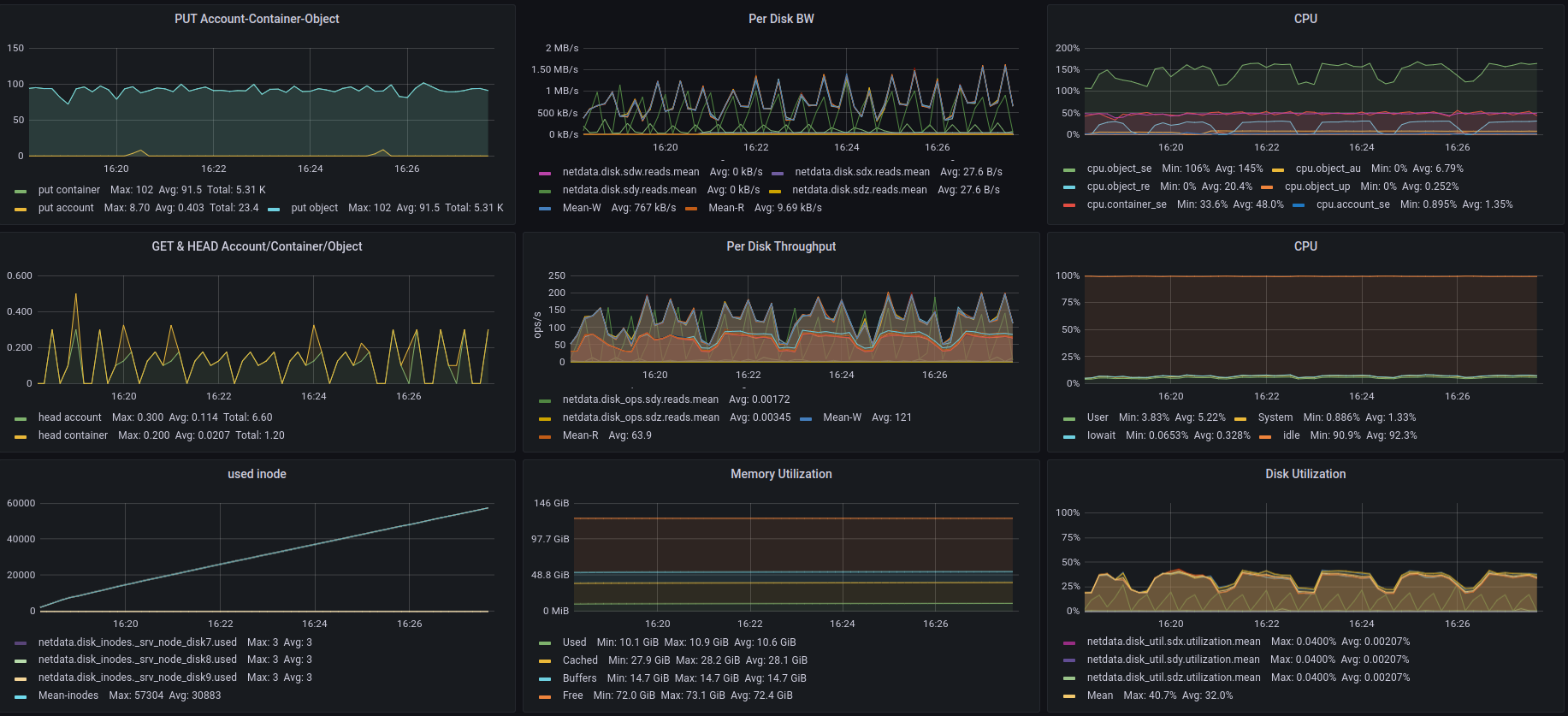
Task: Click color marker for netdata.disk.sdw.reads.mean
Action: point(545,173)
